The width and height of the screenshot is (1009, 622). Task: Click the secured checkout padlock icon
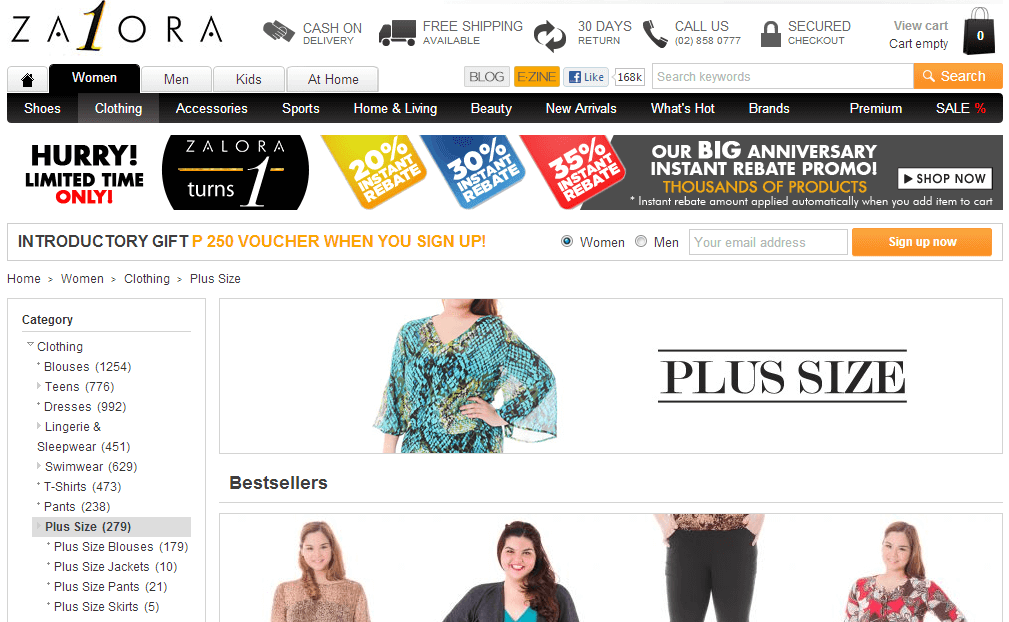(x=770, y=33)
